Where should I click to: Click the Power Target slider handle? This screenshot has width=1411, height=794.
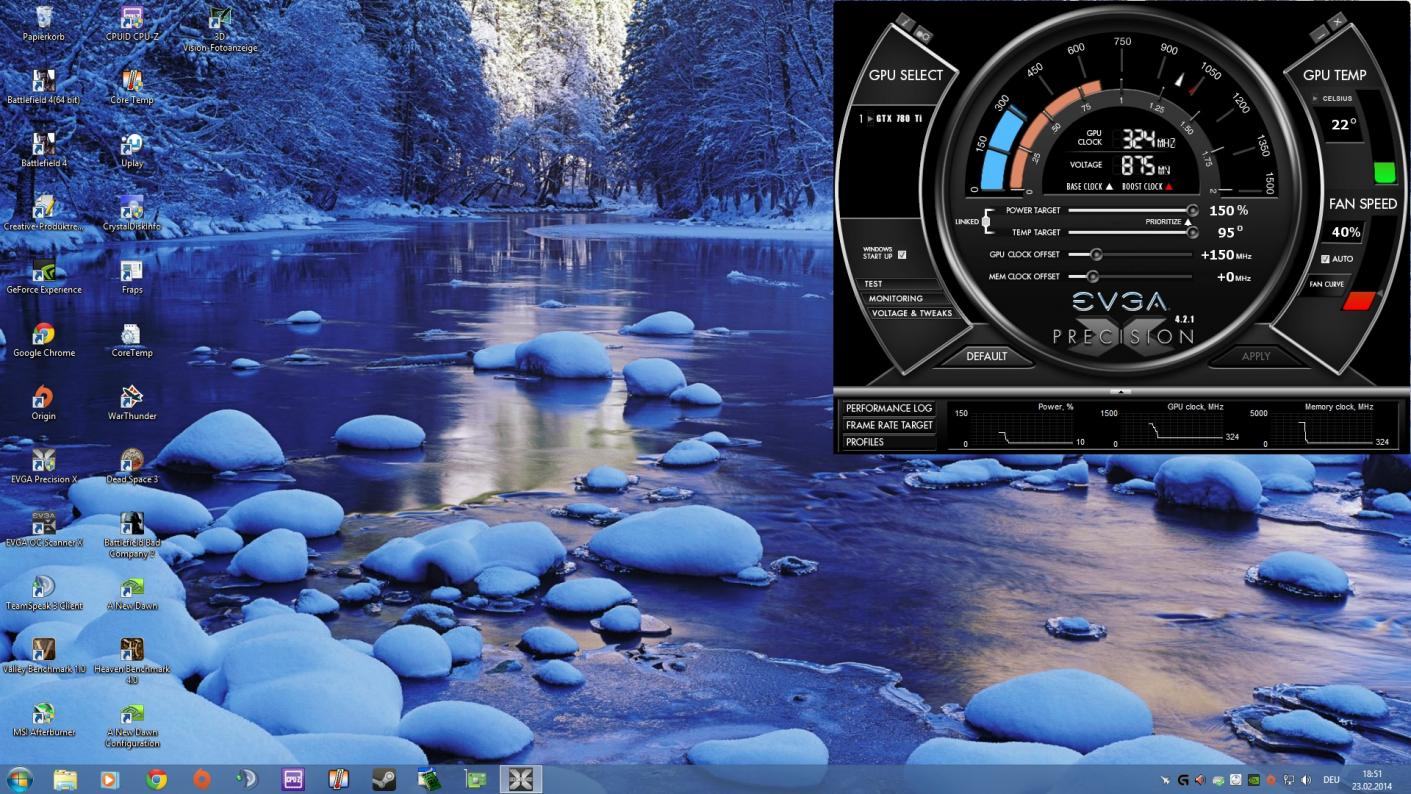1192,211
